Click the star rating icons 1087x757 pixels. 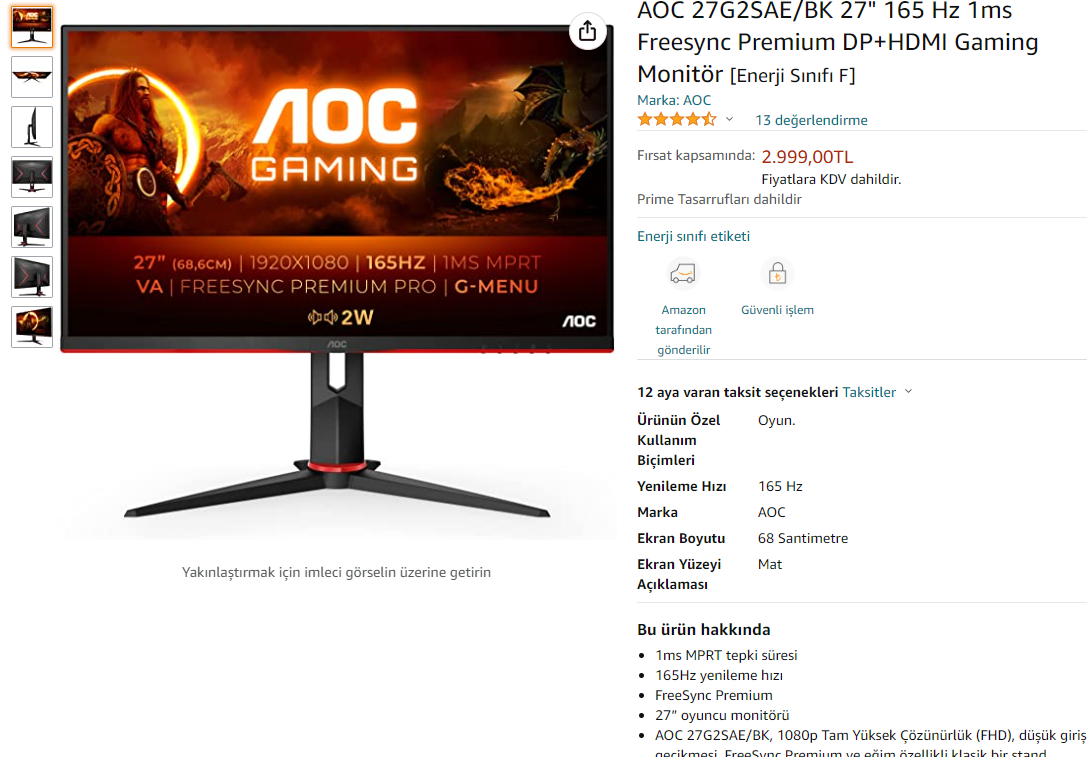(x=677, y=119)
